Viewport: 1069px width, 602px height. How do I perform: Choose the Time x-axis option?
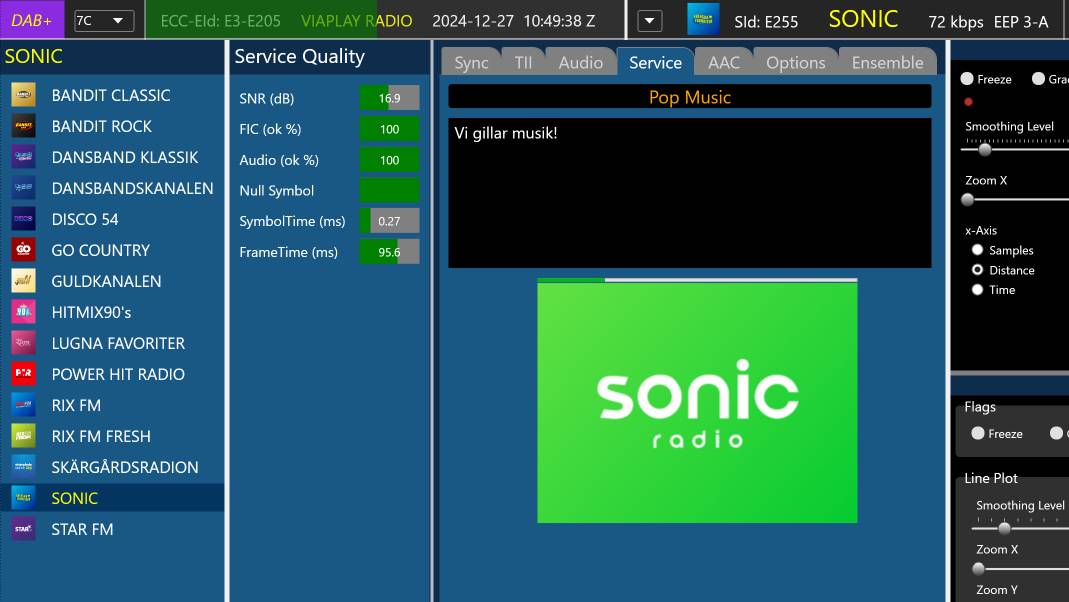[978, 290]
